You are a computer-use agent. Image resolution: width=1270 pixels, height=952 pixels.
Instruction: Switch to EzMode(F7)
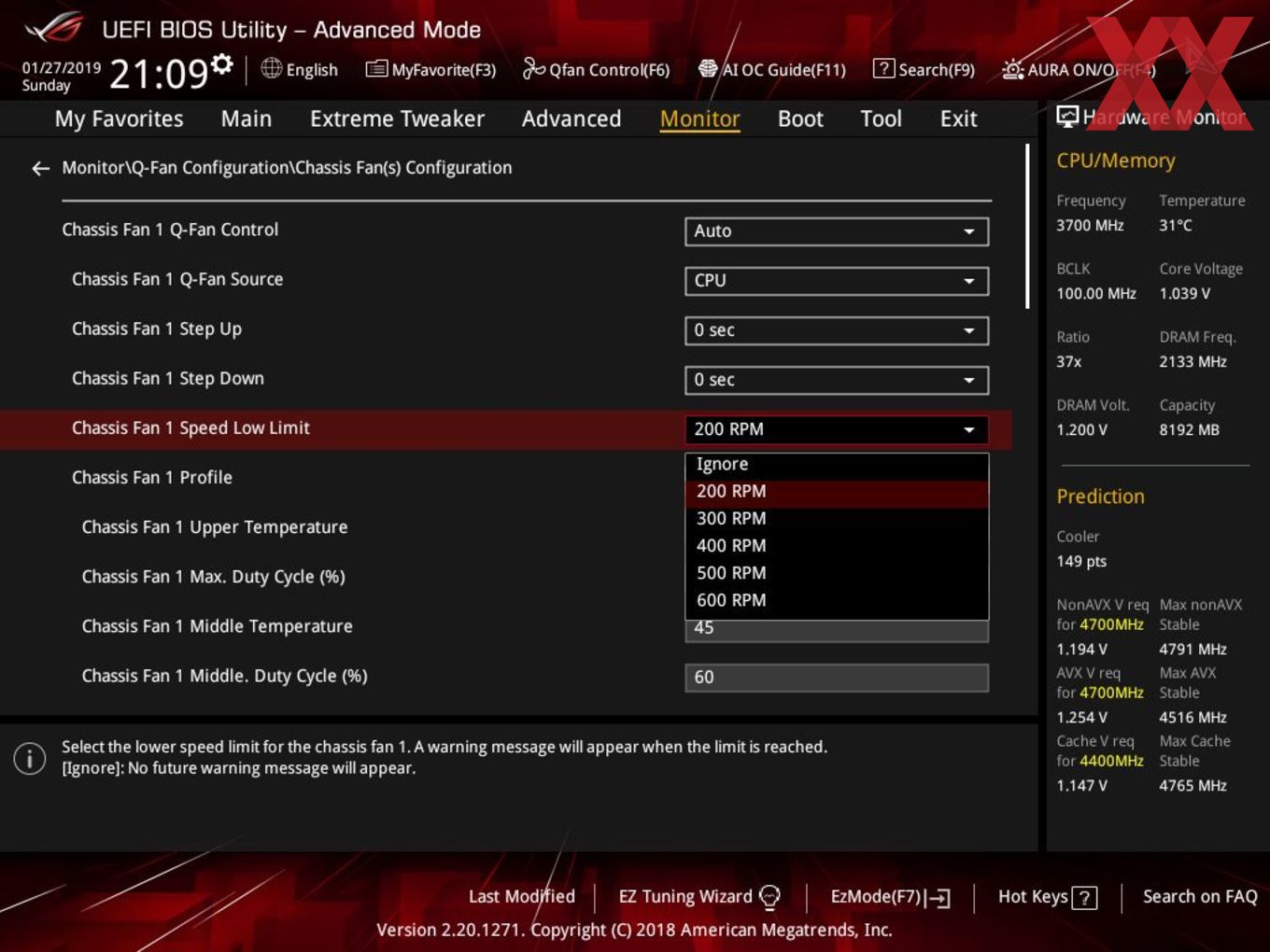pyautogui.click(x=891, y=897)
